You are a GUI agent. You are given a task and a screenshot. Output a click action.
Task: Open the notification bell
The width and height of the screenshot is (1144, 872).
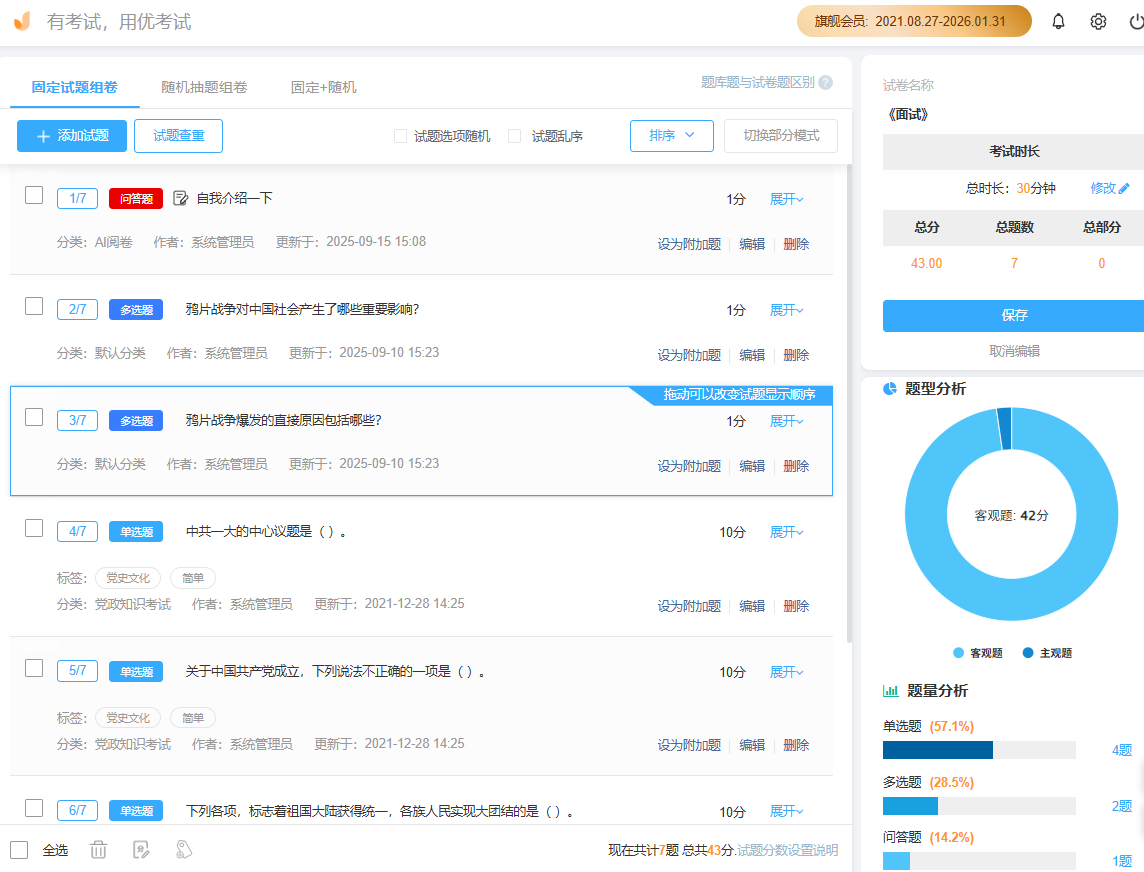[x=1058, y=21]
